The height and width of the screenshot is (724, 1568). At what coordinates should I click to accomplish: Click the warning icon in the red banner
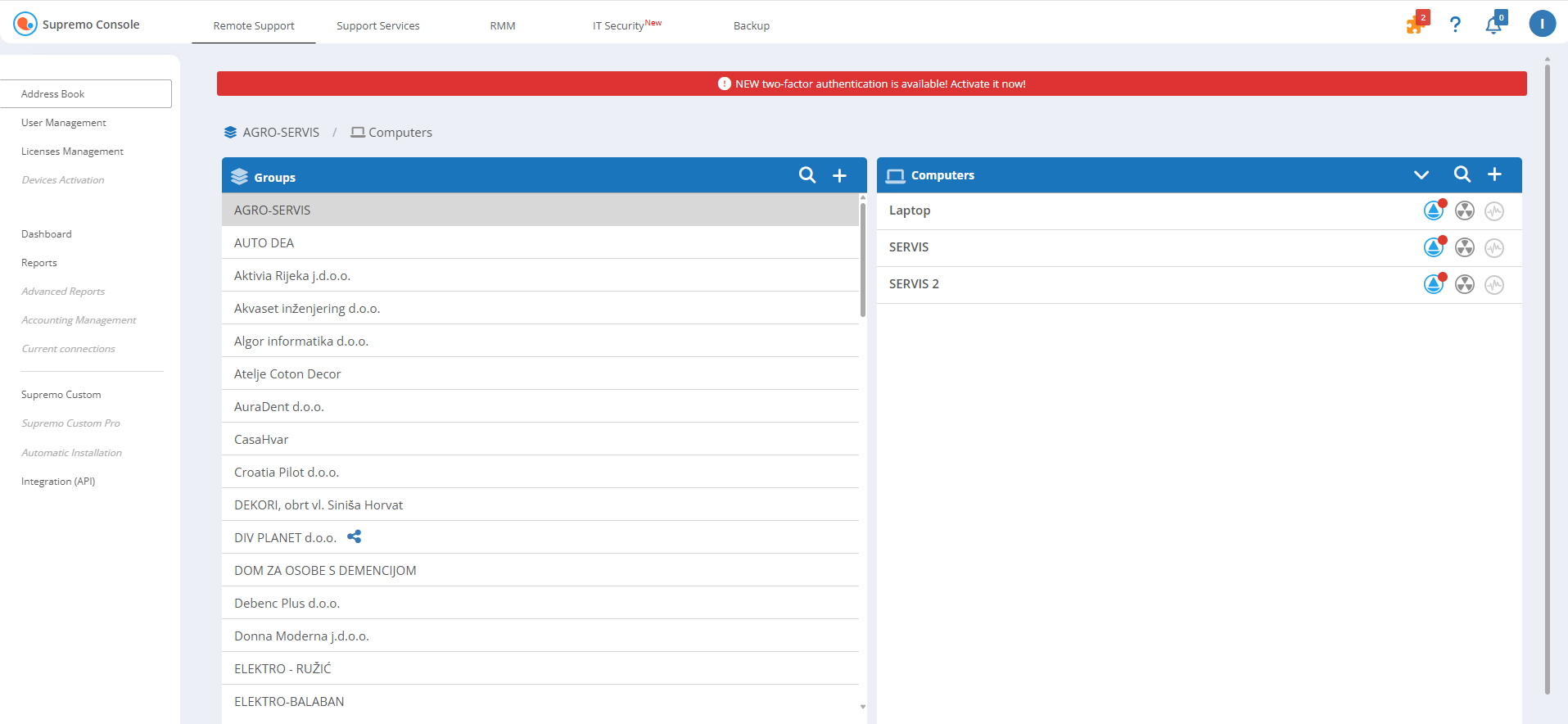click(725, 84)
